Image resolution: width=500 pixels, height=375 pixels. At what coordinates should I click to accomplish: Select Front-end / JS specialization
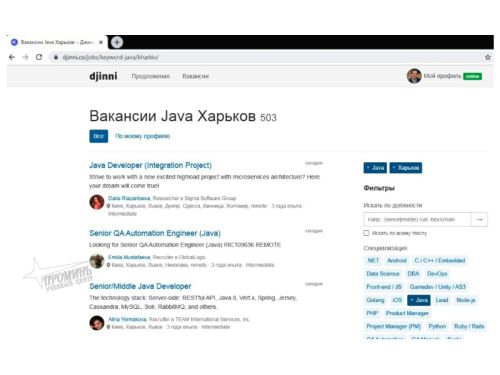click(384, 287)
